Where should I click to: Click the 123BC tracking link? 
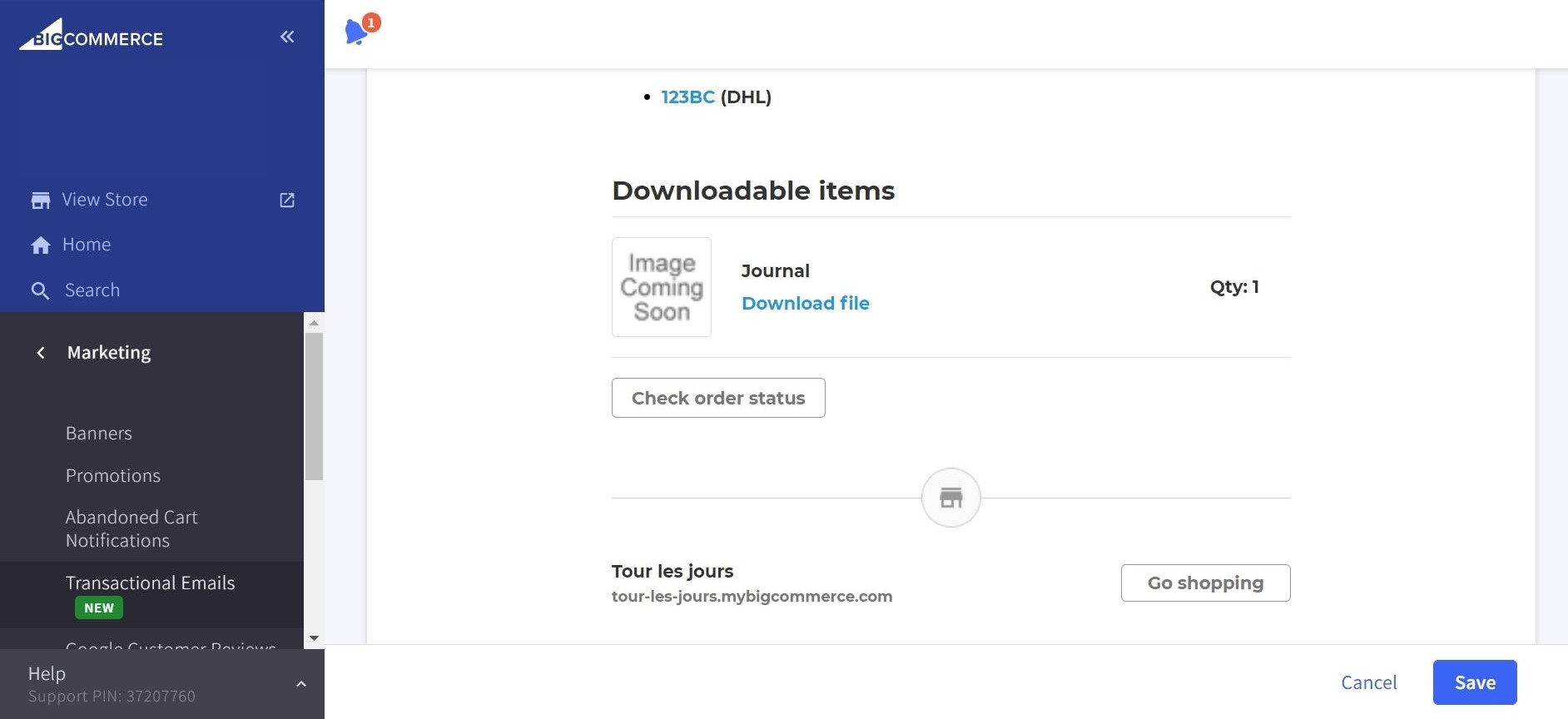tap(687, 97)
